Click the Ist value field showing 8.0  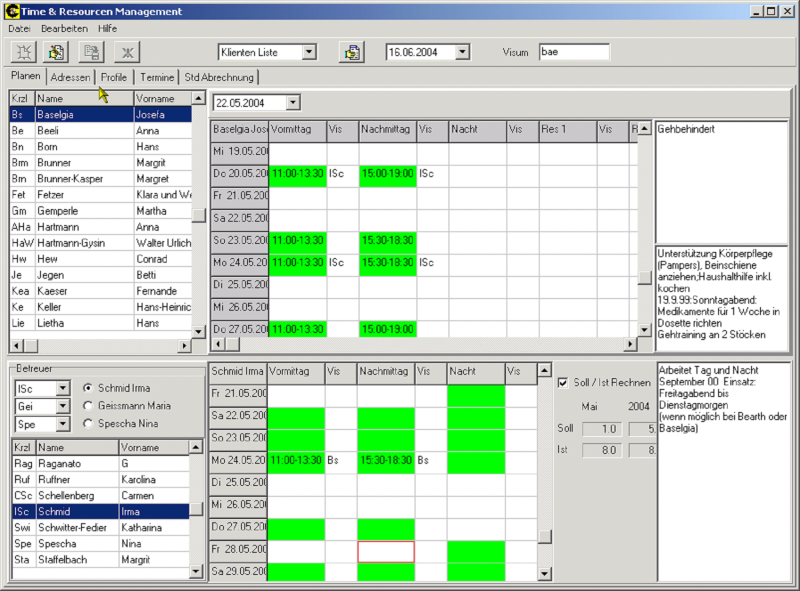click(602, 450)
